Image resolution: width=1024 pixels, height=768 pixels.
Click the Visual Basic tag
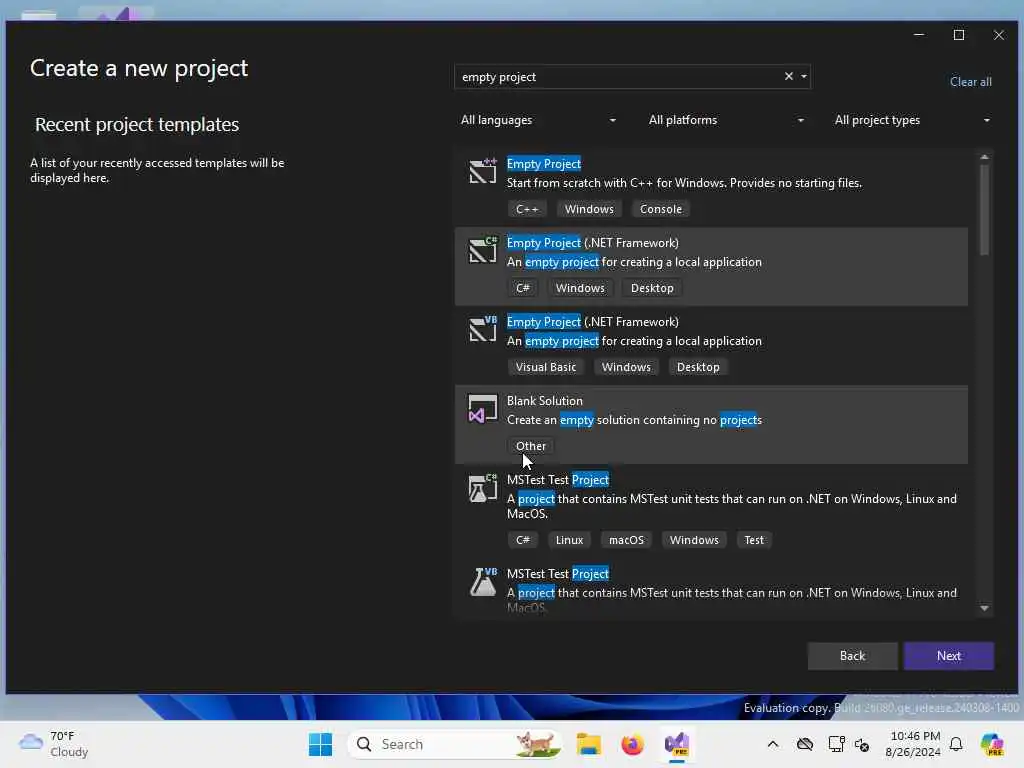(x=545, y=367)
